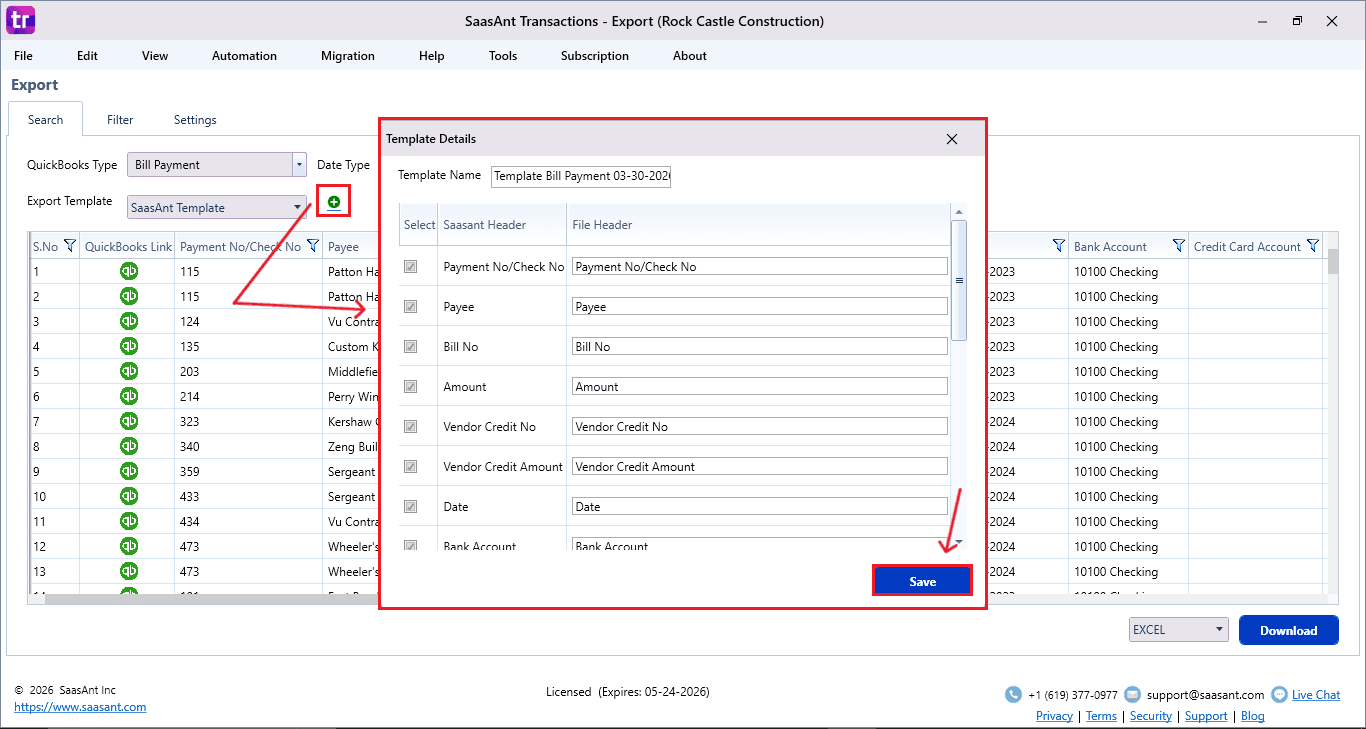Click the Live Chat bubble icon
This screenshot has height=729, width=1366.
(1279, 695)
